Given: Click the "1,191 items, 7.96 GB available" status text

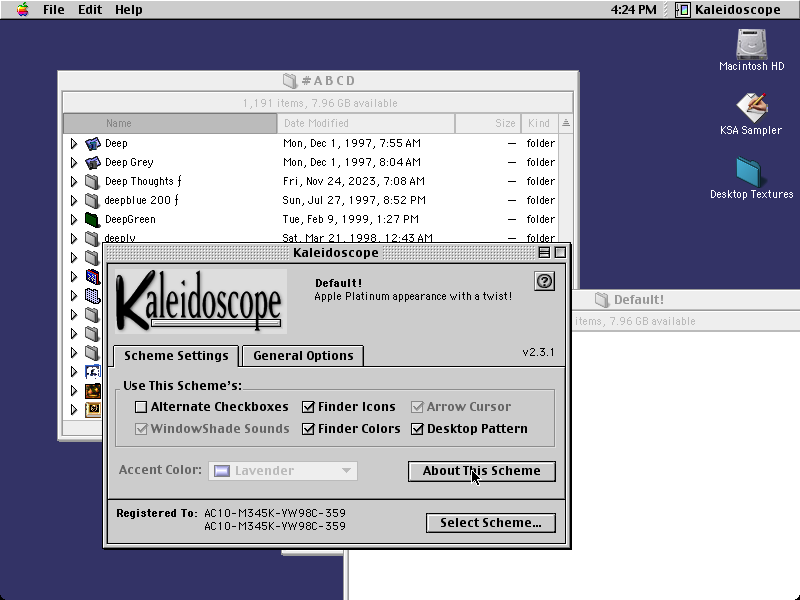Looking at the screenshot, I should [x=320, y=103].
